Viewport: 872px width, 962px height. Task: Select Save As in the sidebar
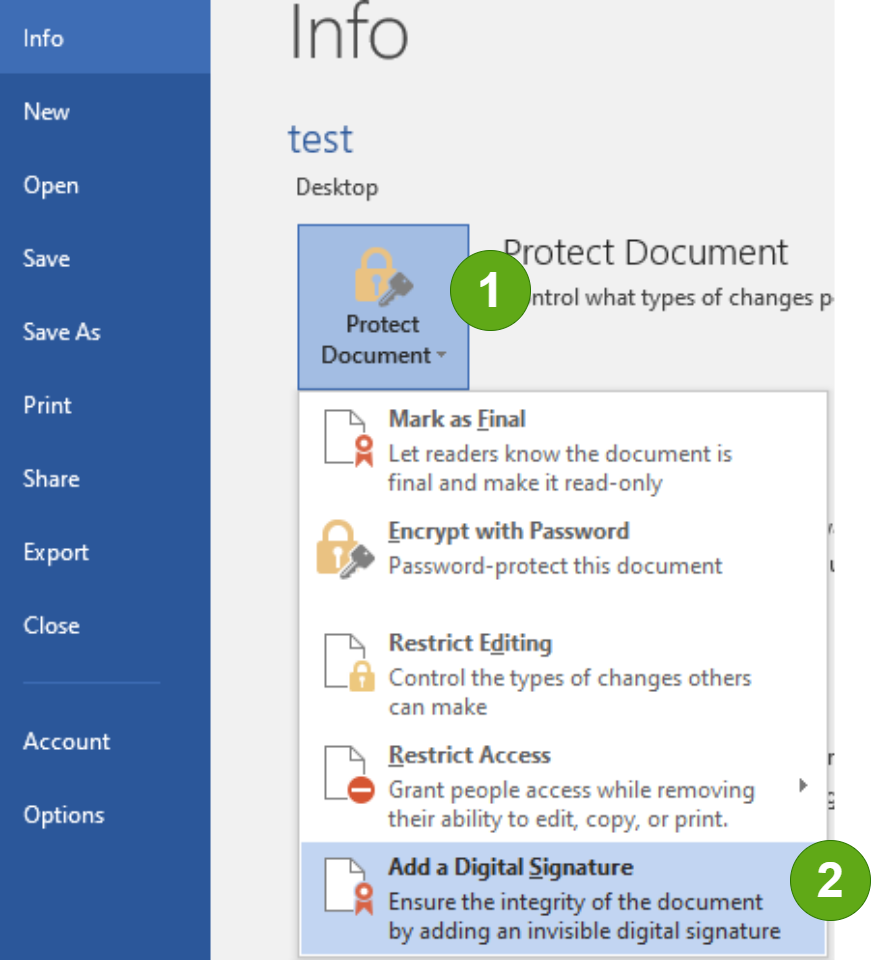point(61,332)
